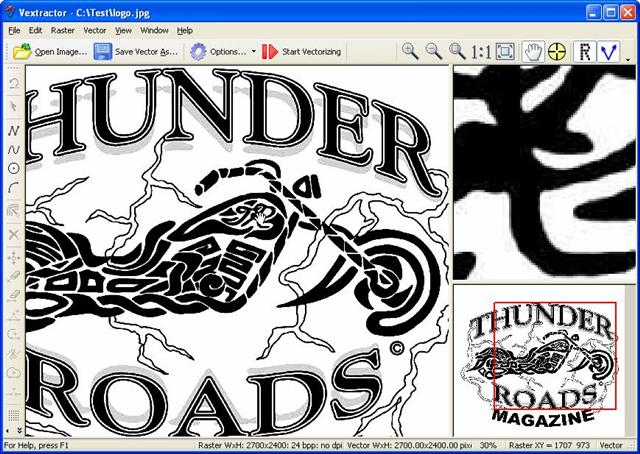Click the move nodes crosshair tool
This screenshot has width=640, height=454.
14,258
